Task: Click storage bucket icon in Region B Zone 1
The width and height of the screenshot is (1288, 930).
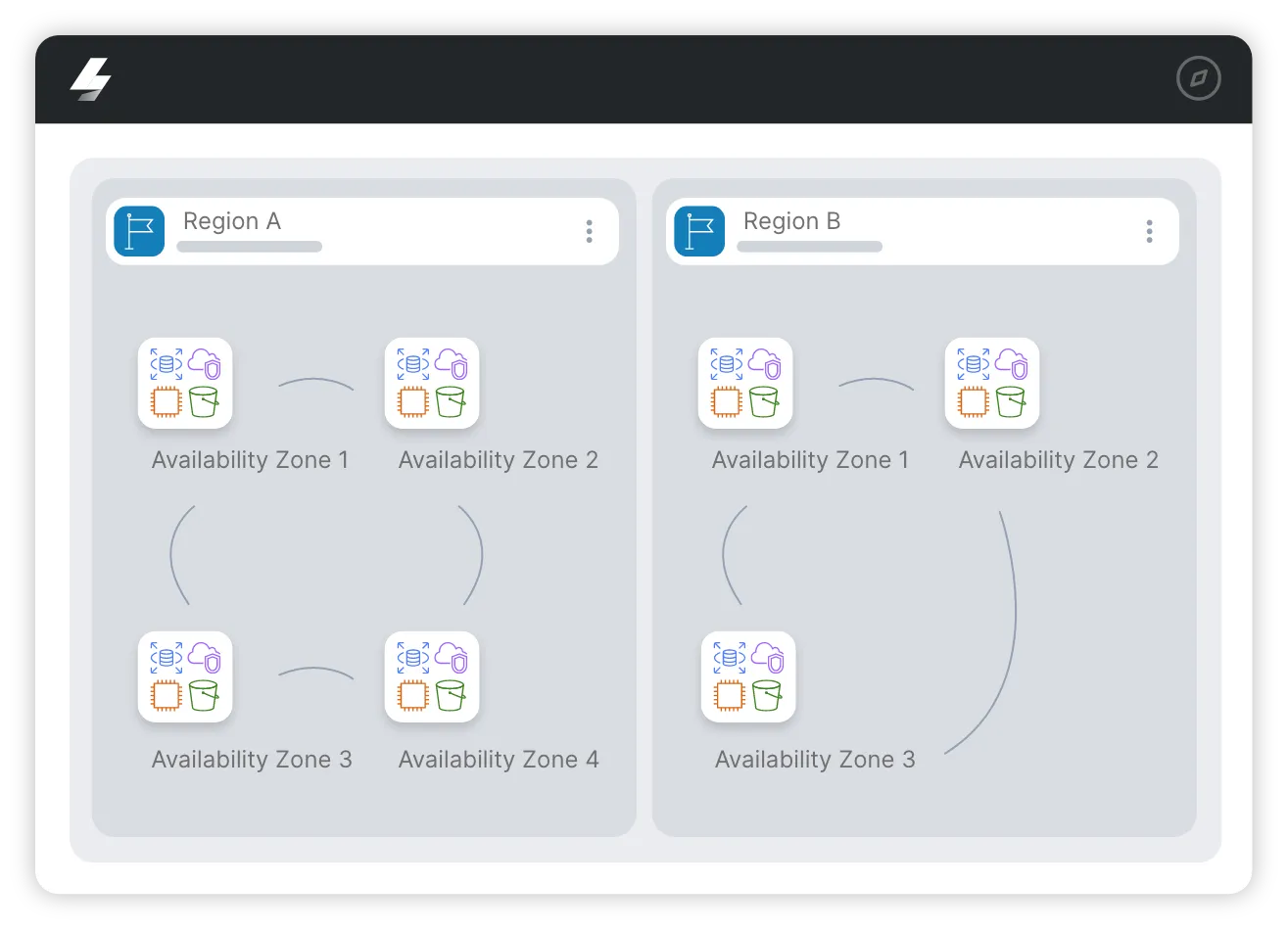Action: click(x=764, y=401)
